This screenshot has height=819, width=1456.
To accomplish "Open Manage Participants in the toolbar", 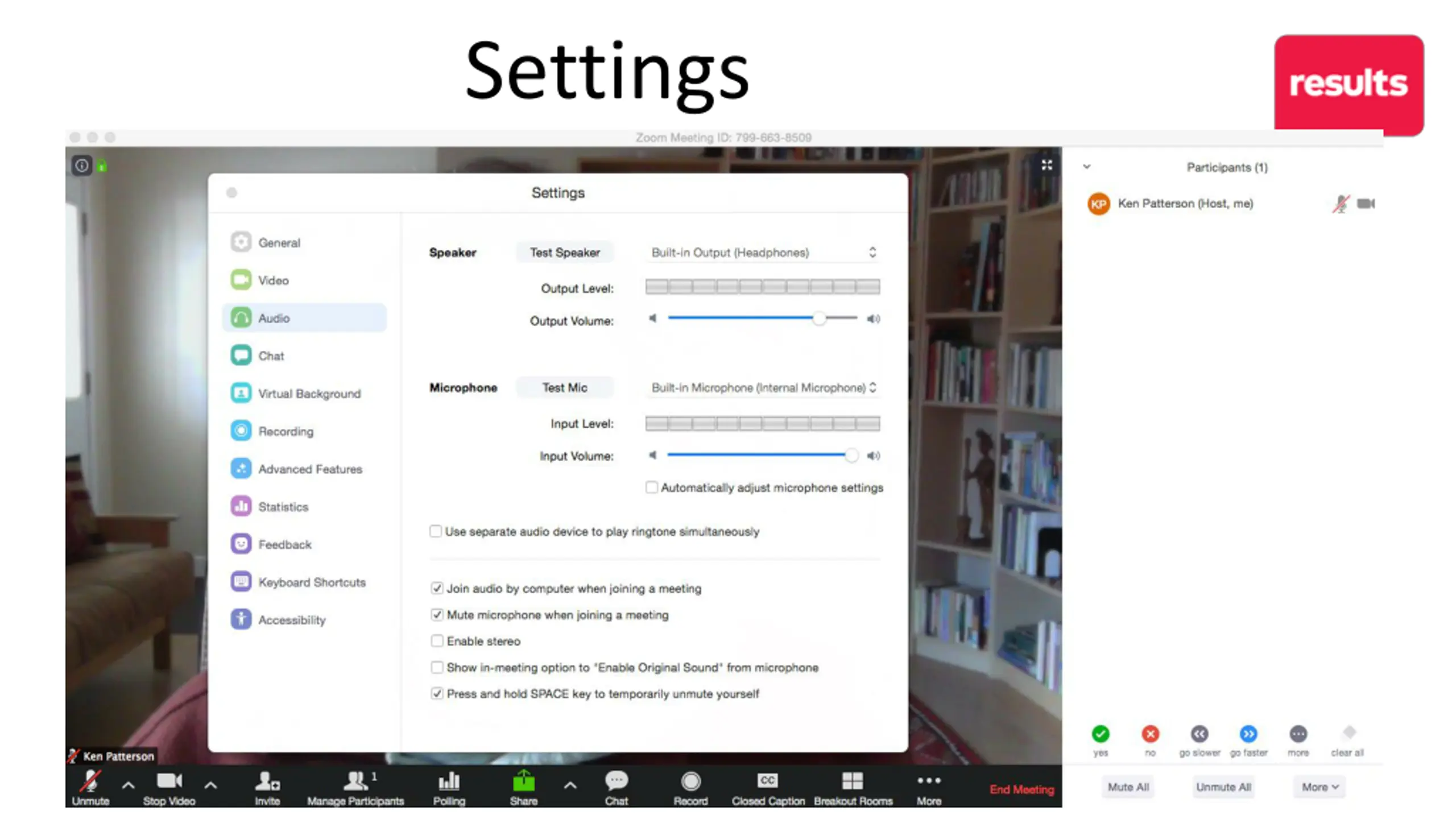I will 355,788.
